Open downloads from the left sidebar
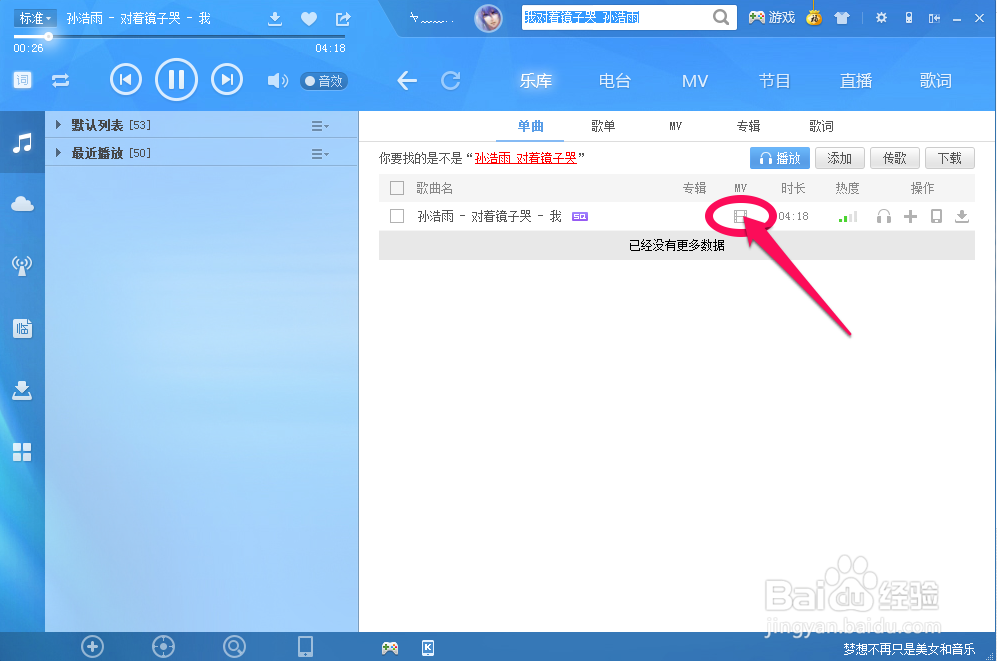 pyautogui.click(x=22, y=390)
